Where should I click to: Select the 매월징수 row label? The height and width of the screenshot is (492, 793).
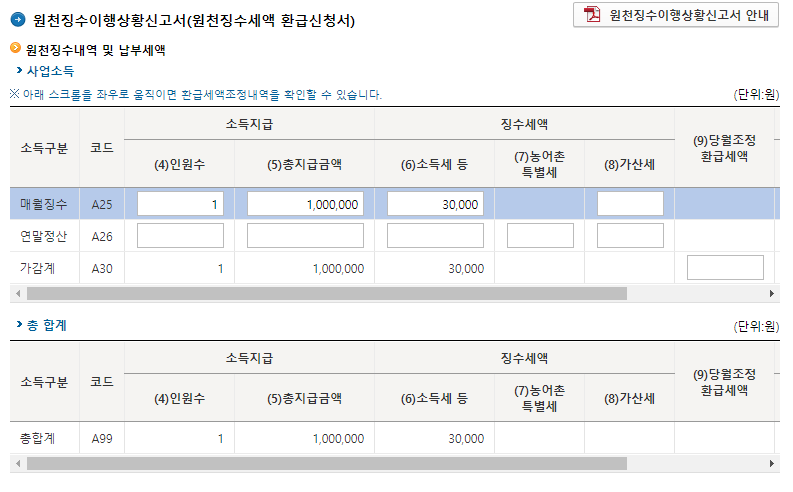pos(43,204)
